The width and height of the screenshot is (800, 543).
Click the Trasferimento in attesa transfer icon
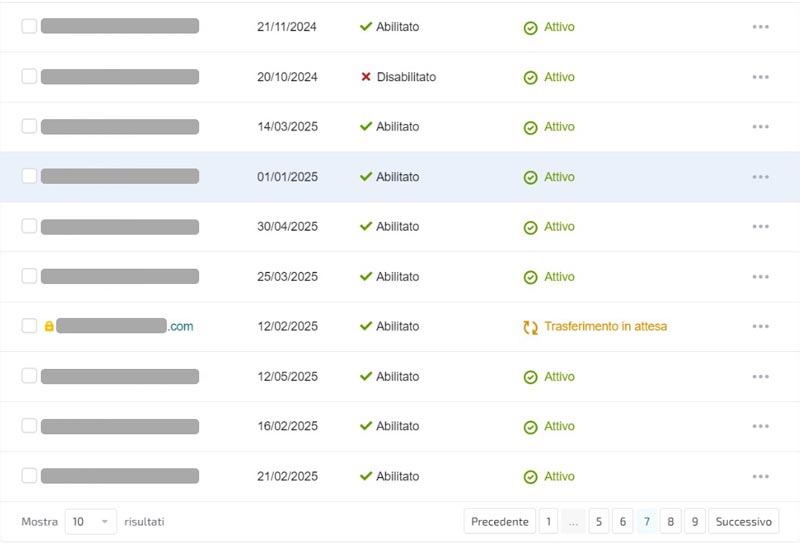coord(530,327)
